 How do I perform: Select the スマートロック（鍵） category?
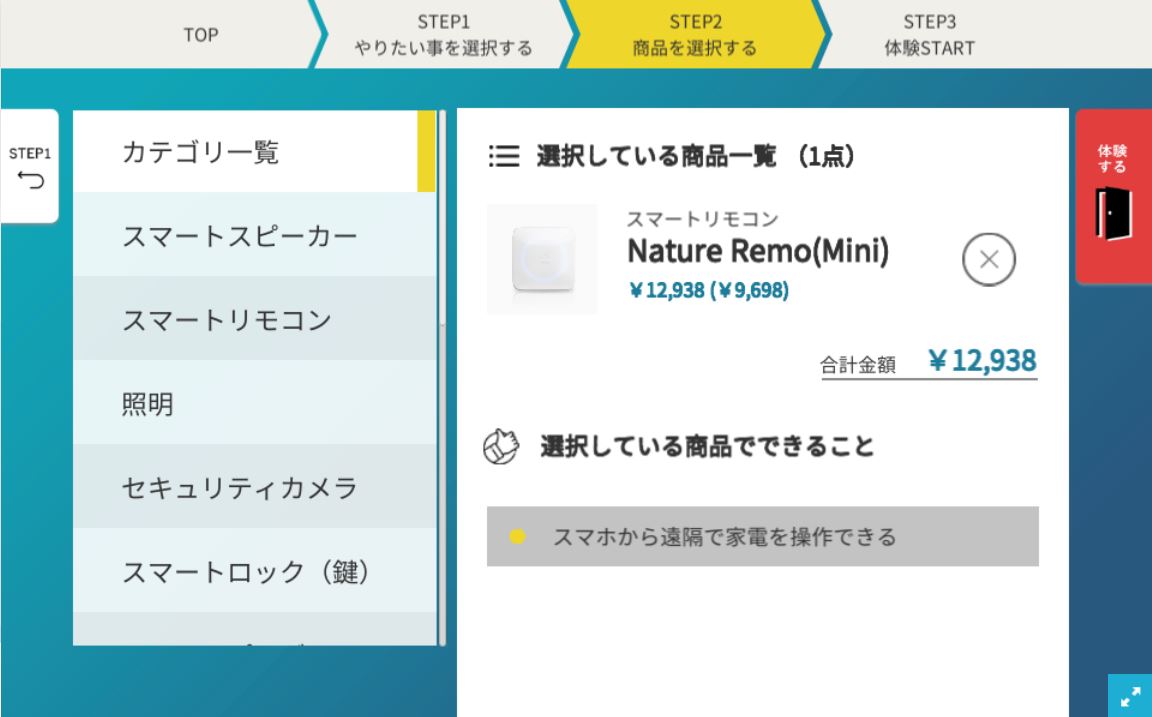pos(254,570)
